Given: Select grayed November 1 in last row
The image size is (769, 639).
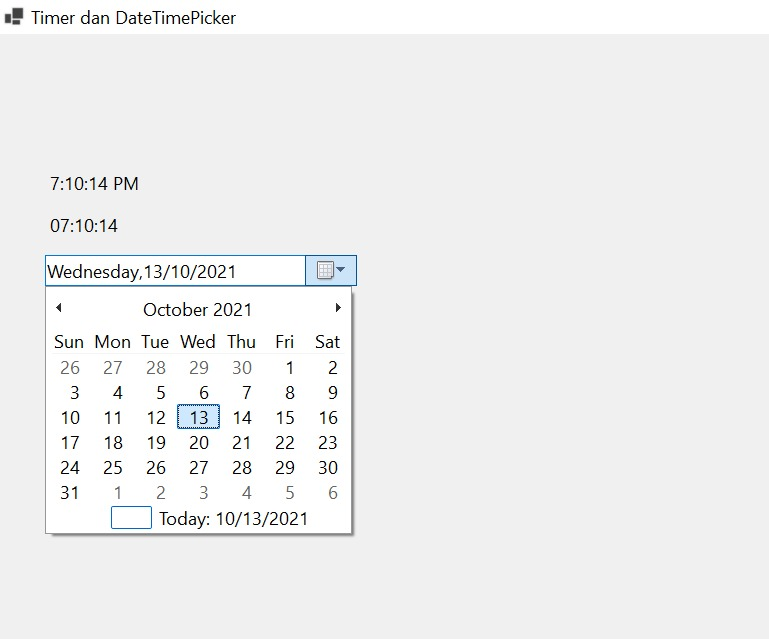Looking at the screenshot, I should pos(118,492).
